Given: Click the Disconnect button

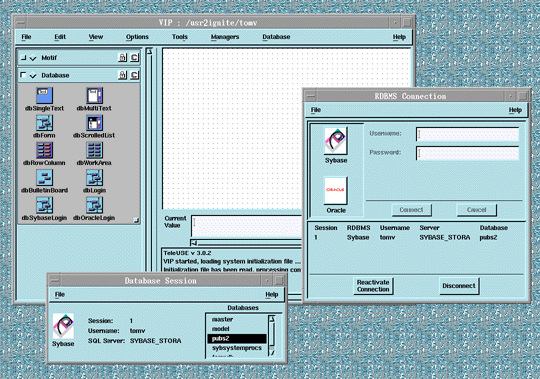Looking at the screenshot, I should (x=459, y=286).
